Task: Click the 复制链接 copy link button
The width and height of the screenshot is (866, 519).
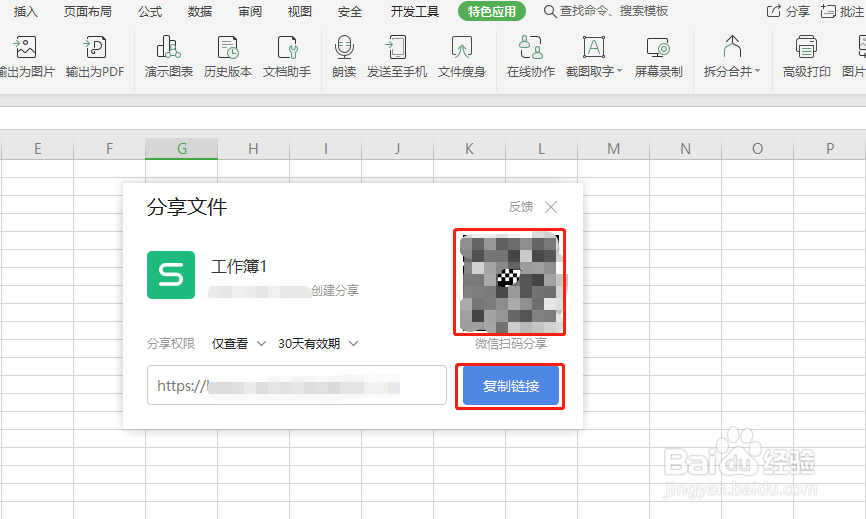Action: point(510,386)
